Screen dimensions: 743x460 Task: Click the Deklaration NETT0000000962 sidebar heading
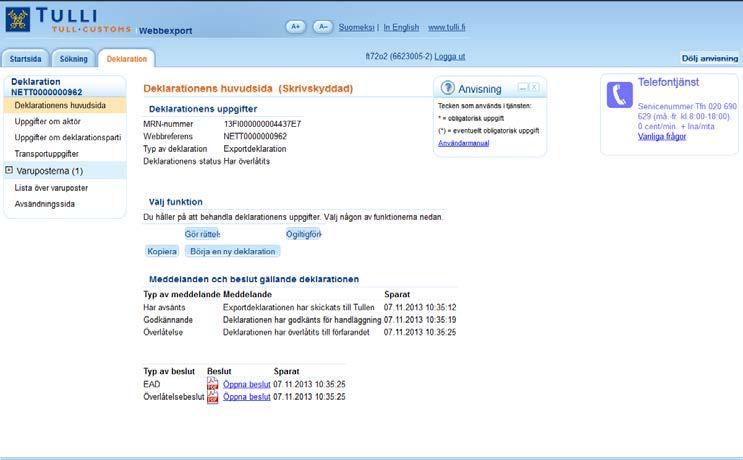46,87
